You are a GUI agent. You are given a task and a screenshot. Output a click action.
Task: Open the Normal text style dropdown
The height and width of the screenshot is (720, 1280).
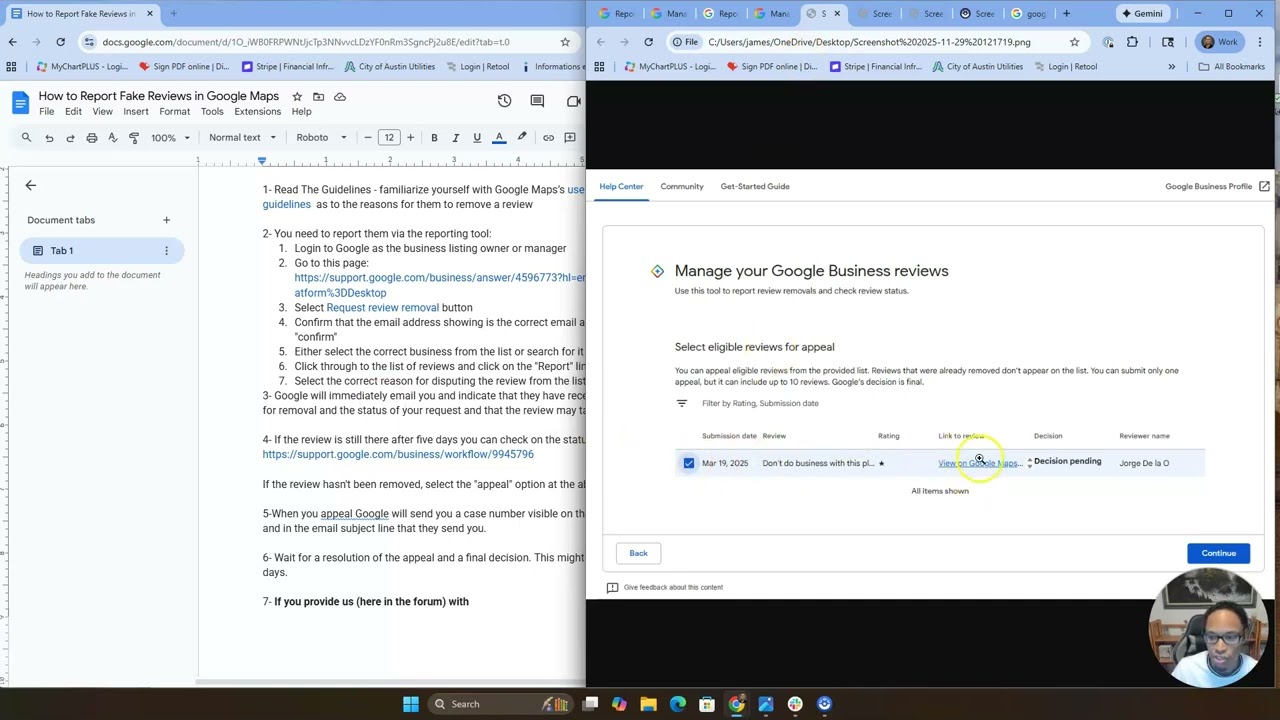tap(241, 138)
